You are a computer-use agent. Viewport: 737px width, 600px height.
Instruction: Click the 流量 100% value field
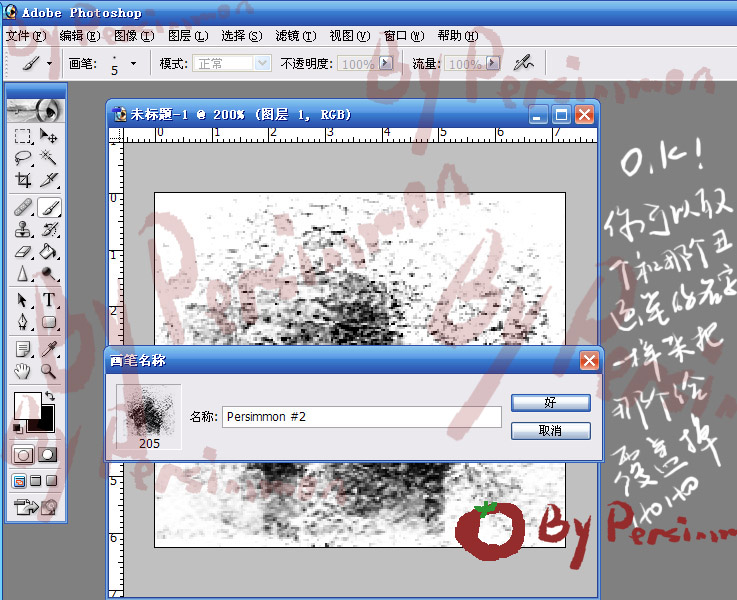[x=465, y=63]
